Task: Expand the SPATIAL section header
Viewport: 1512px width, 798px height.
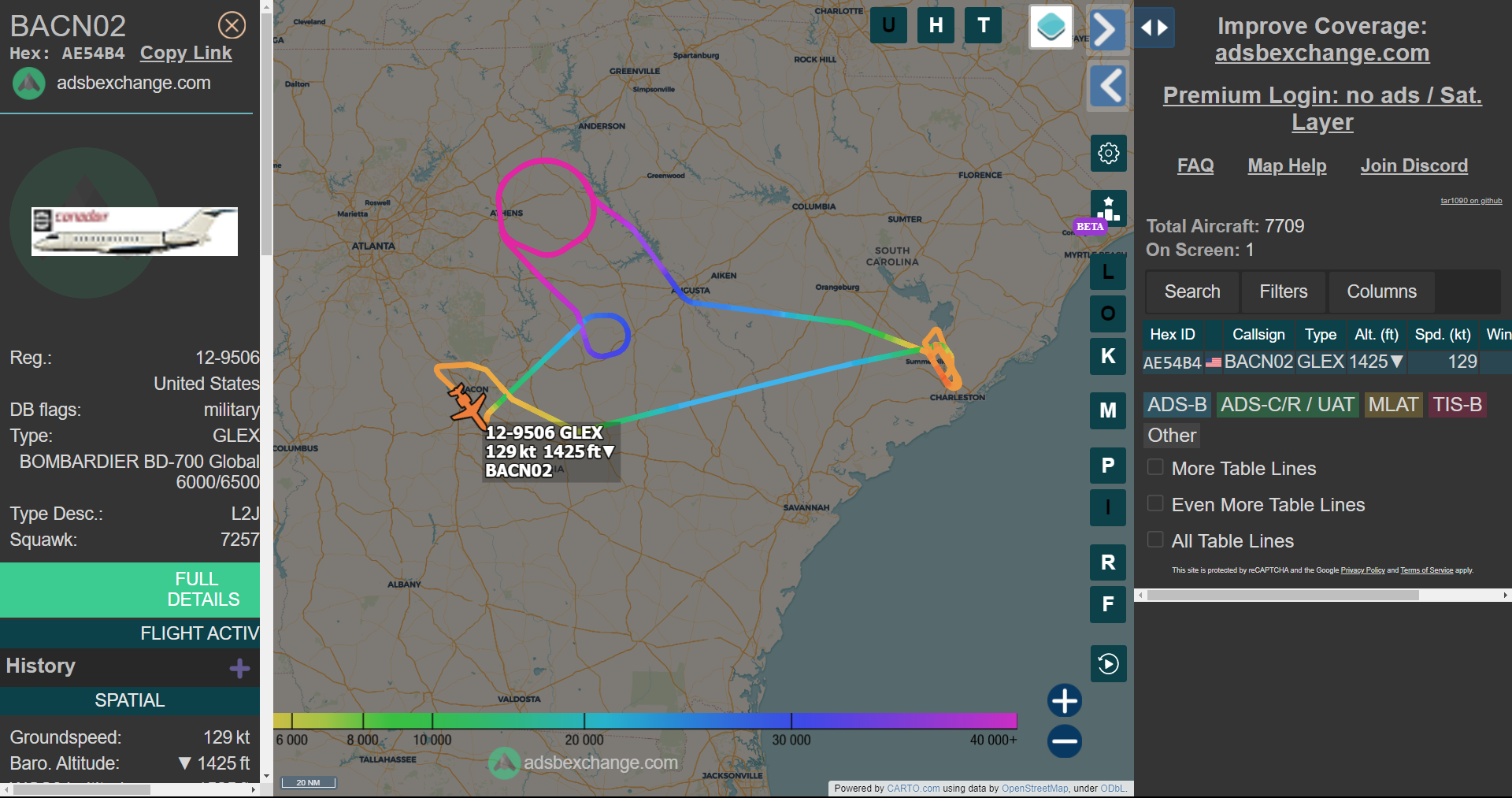Action: coord(130,700)
